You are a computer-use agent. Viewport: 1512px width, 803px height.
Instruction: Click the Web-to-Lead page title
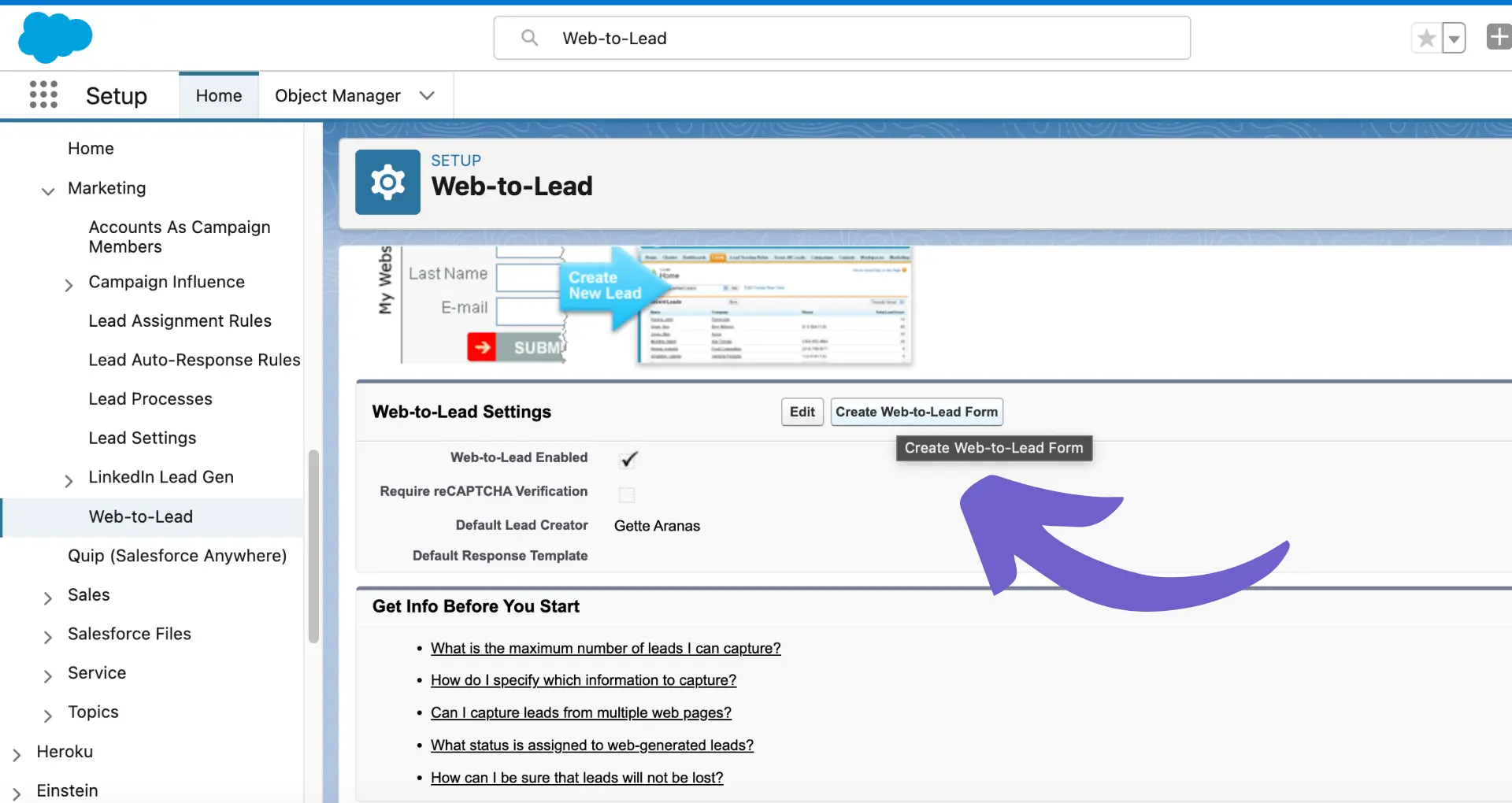(512, 187)
